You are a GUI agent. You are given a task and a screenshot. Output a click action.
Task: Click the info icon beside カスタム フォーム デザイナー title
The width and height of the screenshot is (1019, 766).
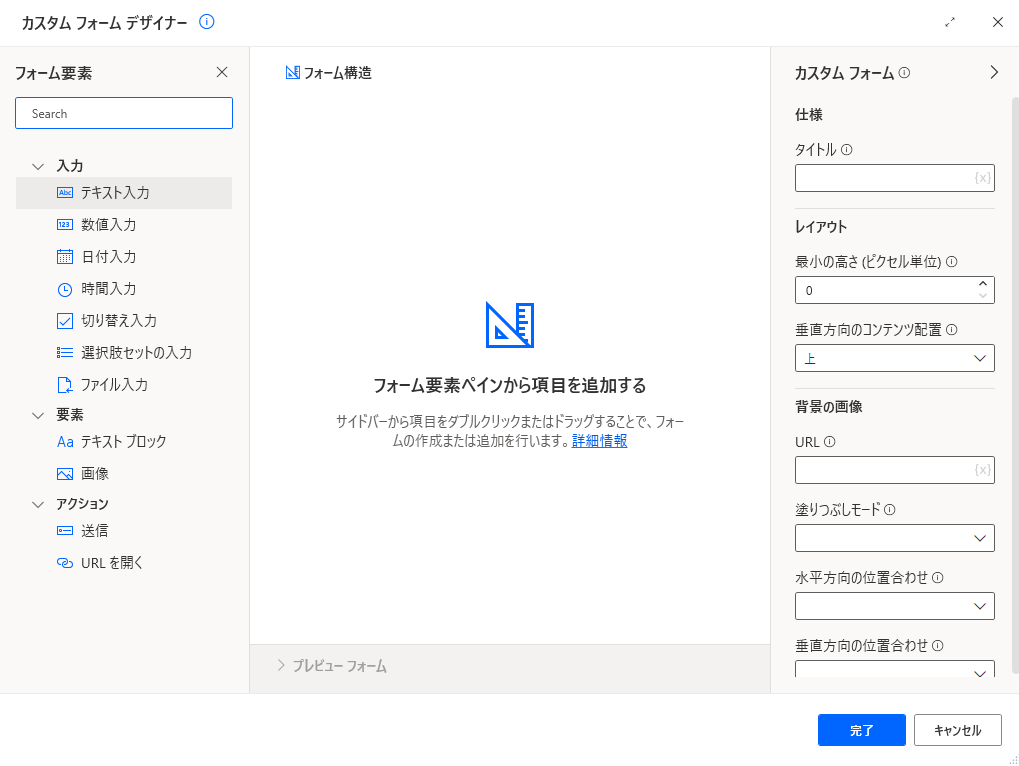207,22
